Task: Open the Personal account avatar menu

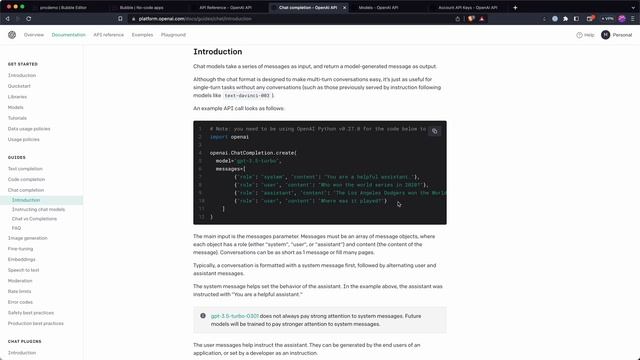Action: [x=605, y=35]
